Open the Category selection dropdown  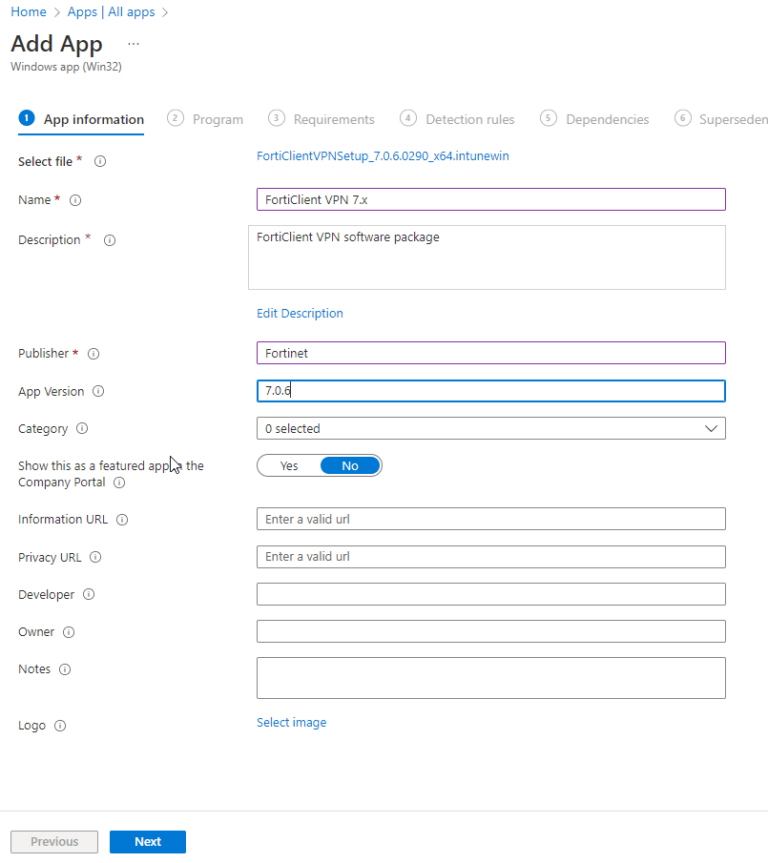(x=711, y=428)
